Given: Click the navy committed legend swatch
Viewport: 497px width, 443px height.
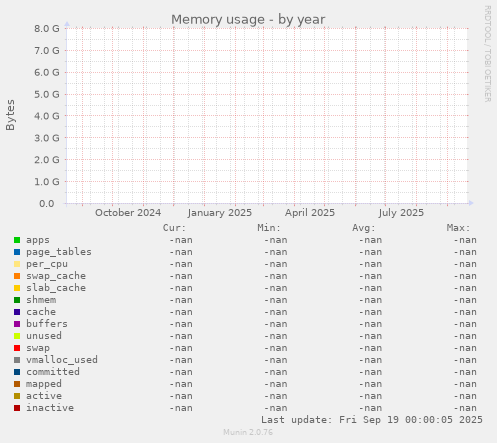Looking at the screenshot, I should pyautogui.click(x=17, y=372).
